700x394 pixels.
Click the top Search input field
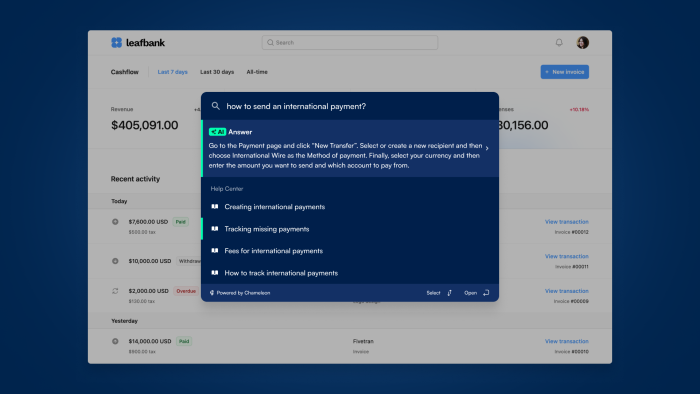(350, 42)
